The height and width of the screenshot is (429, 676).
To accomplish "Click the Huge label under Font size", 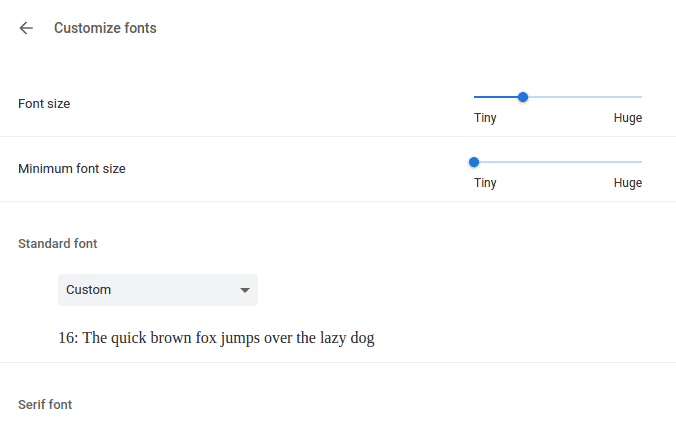I will pos(628,118).
